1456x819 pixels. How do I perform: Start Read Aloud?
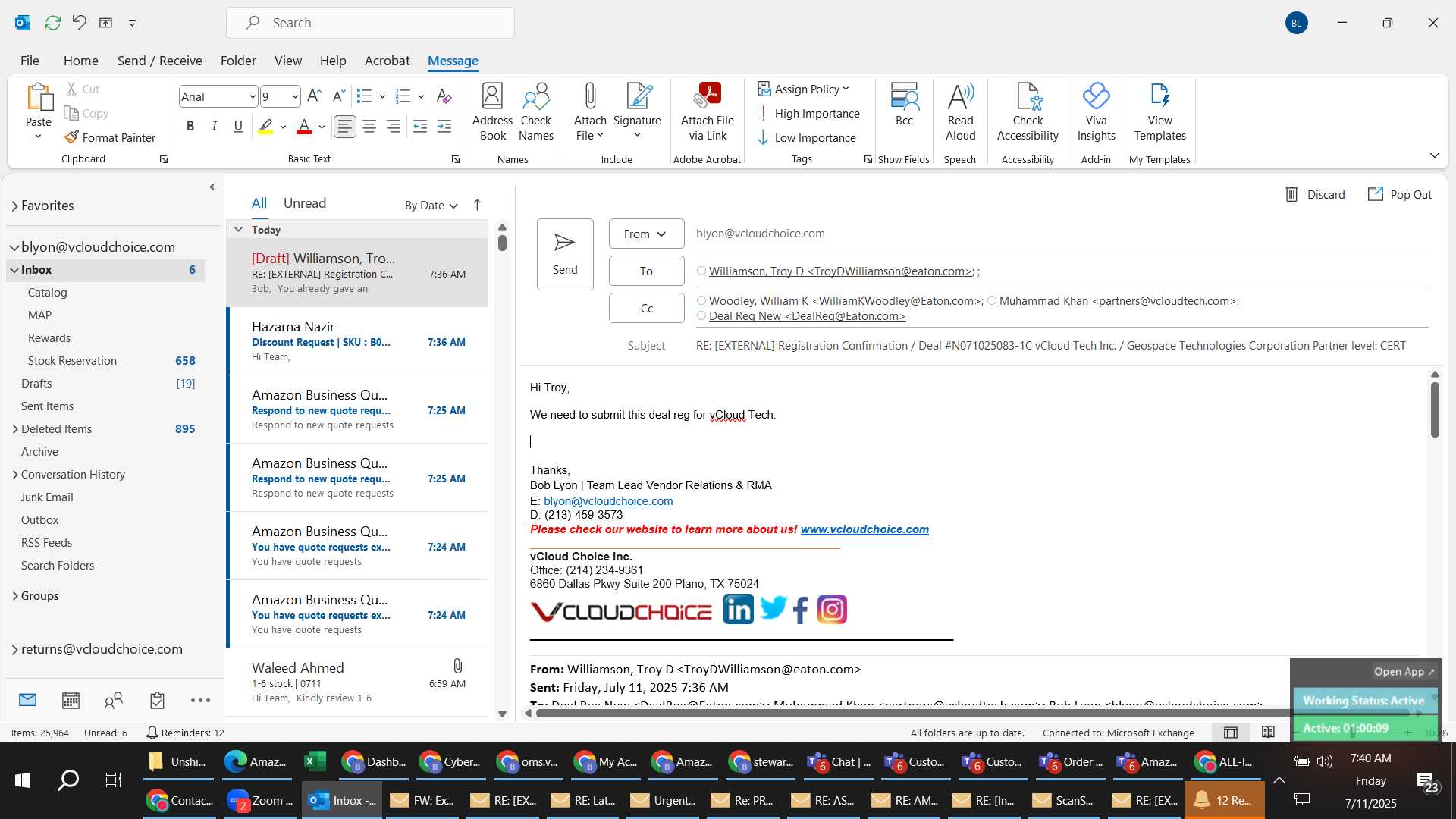point(960,112)
